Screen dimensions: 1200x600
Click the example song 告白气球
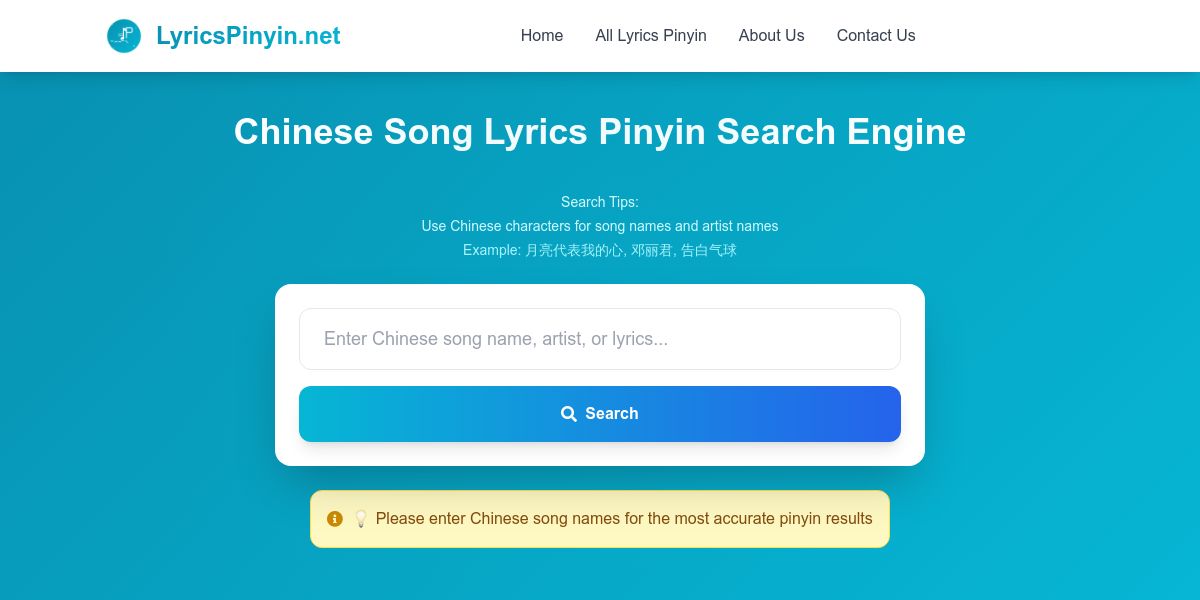709,250
